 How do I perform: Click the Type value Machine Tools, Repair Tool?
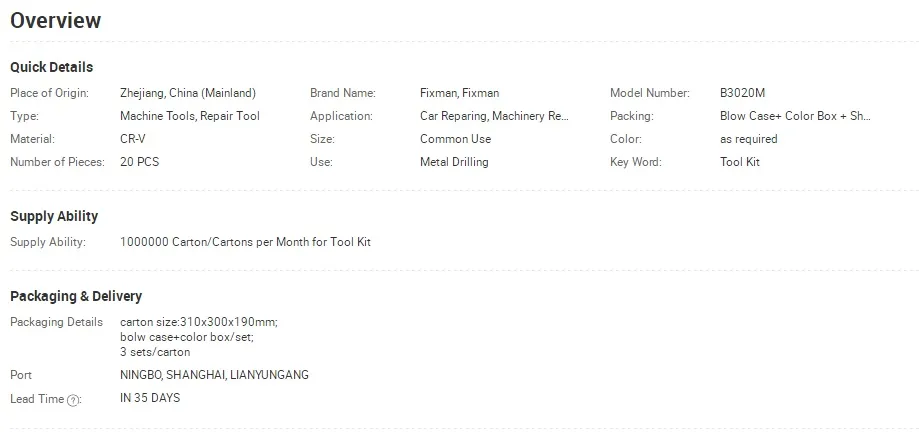click(x=190, y=116)
